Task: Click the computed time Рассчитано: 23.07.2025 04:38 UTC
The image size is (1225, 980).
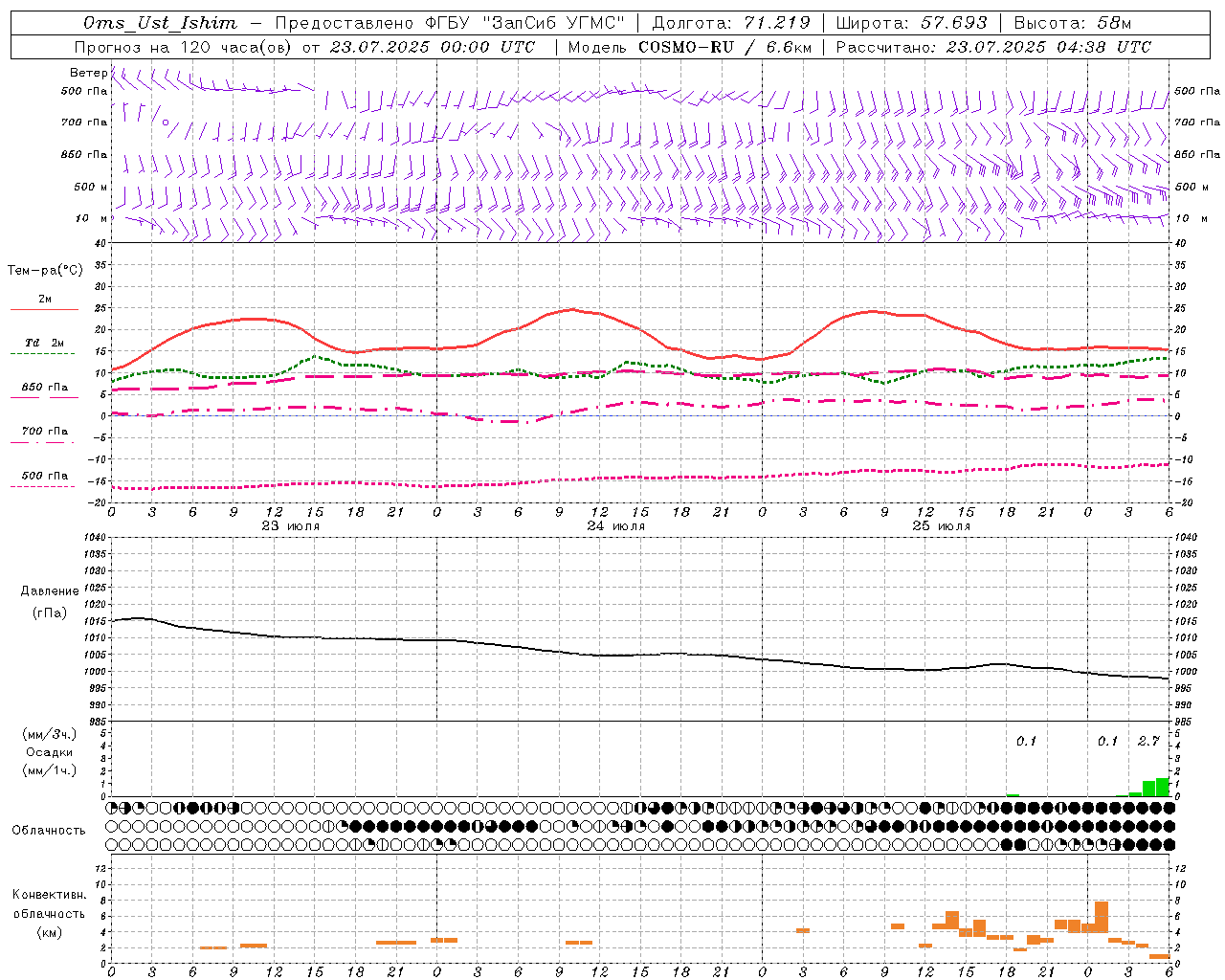Action: 993,47
